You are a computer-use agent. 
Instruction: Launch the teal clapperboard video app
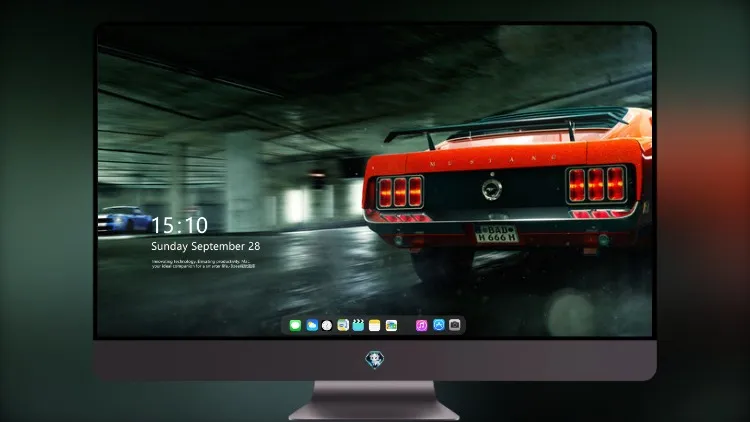[358, 325]
